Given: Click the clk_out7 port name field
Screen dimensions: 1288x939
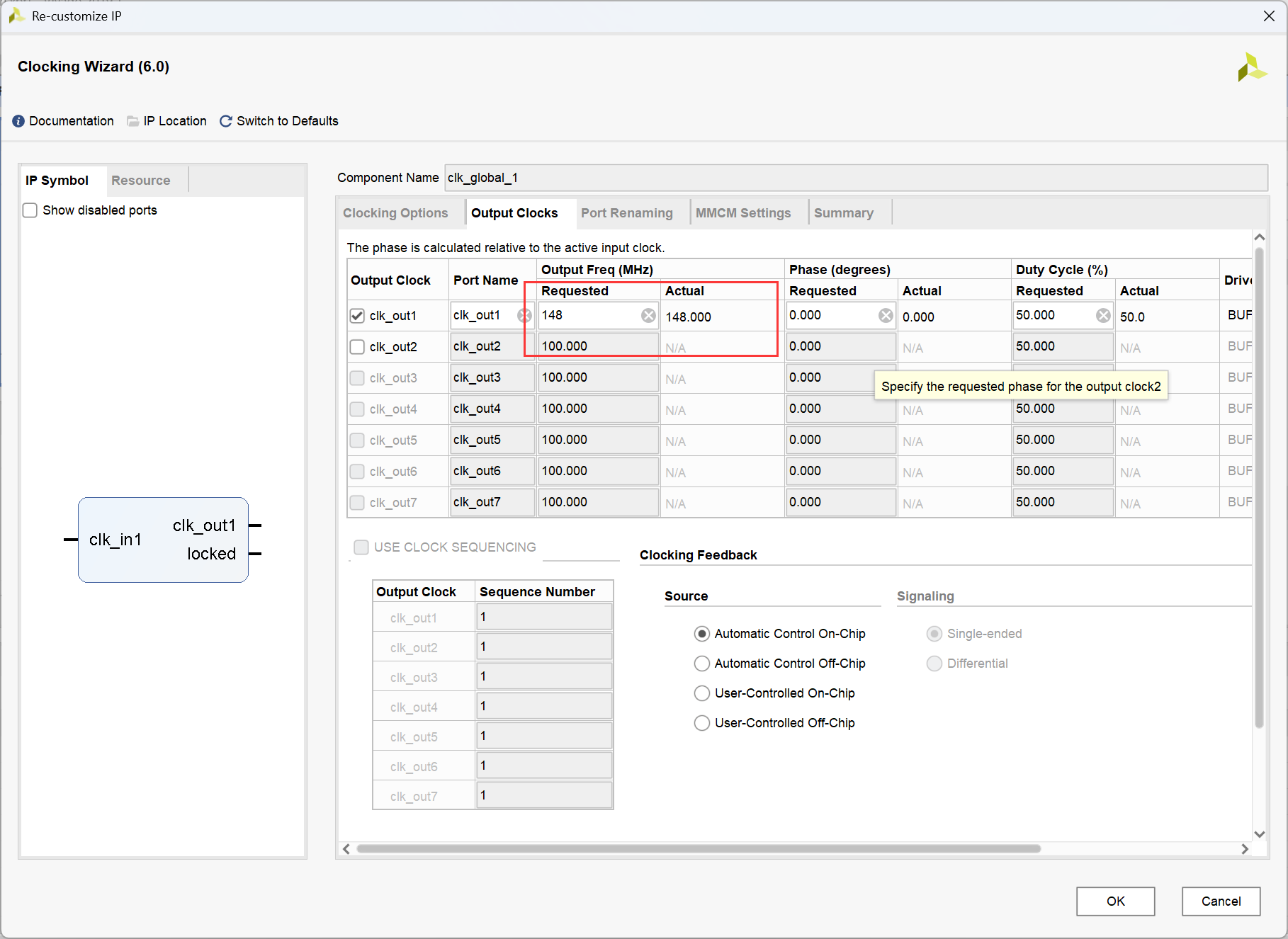Looking at the screenshot, I should coord(492,503).
